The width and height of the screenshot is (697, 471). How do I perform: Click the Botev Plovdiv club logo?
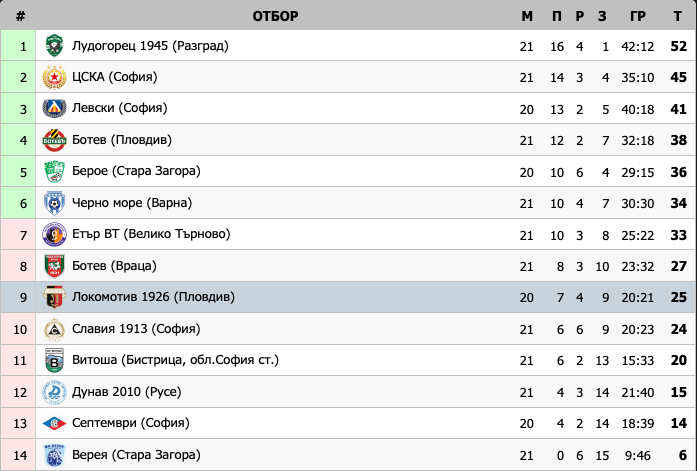click(54, 140)
